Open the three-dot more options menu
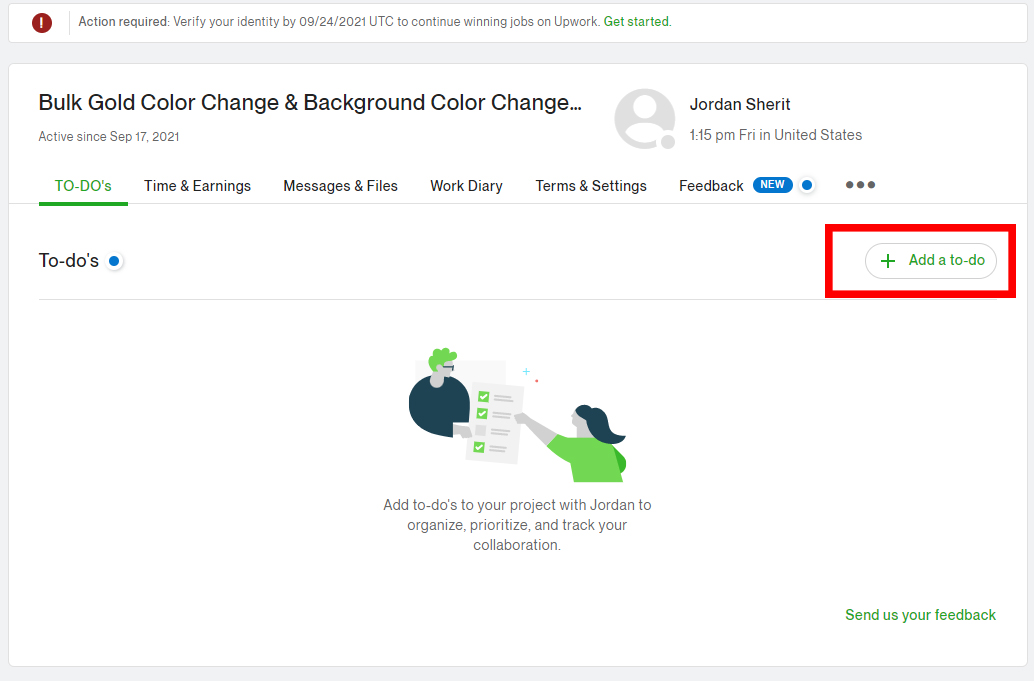 click(x=860, y=185)
